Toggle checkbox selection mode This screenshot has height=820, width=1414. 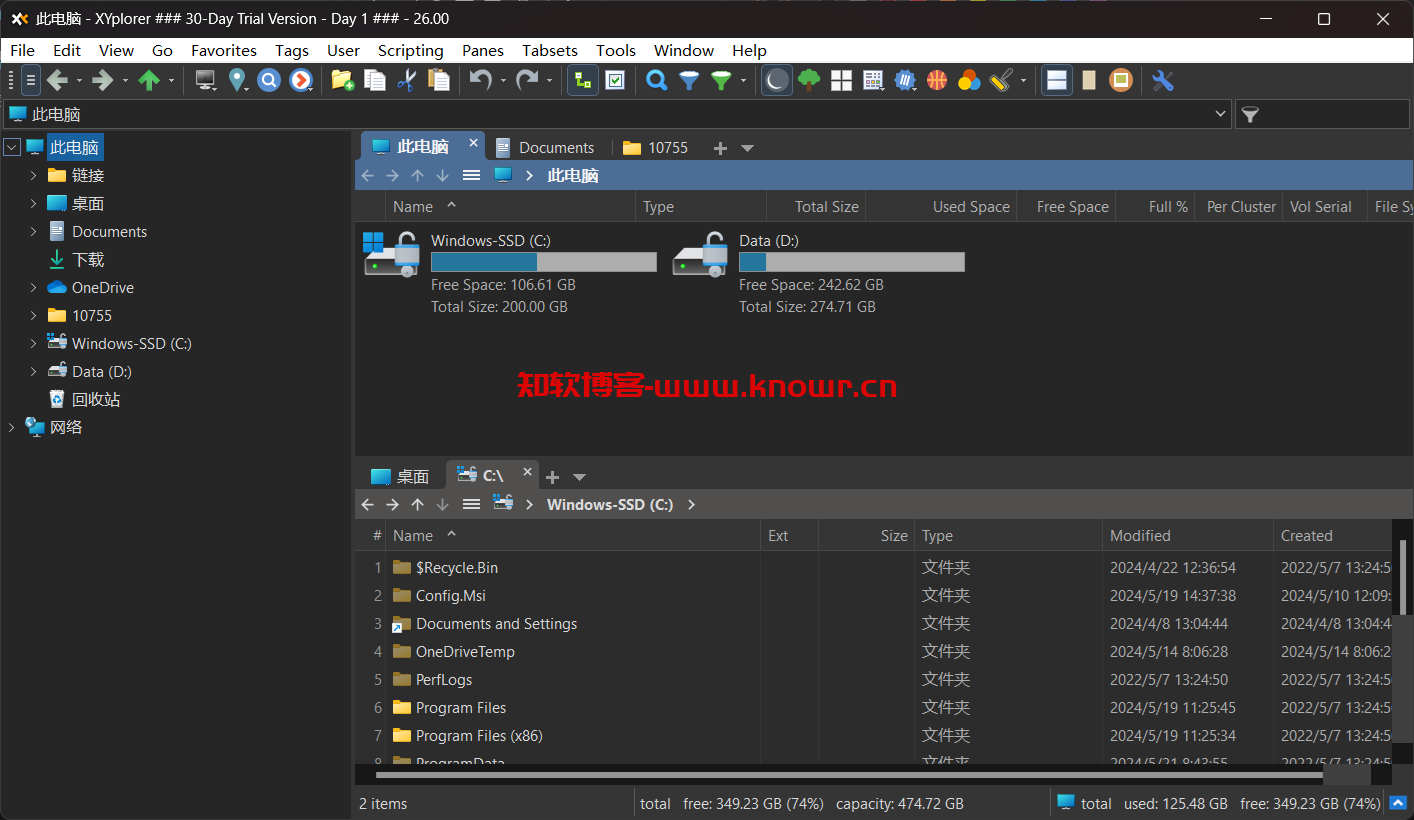615,81
